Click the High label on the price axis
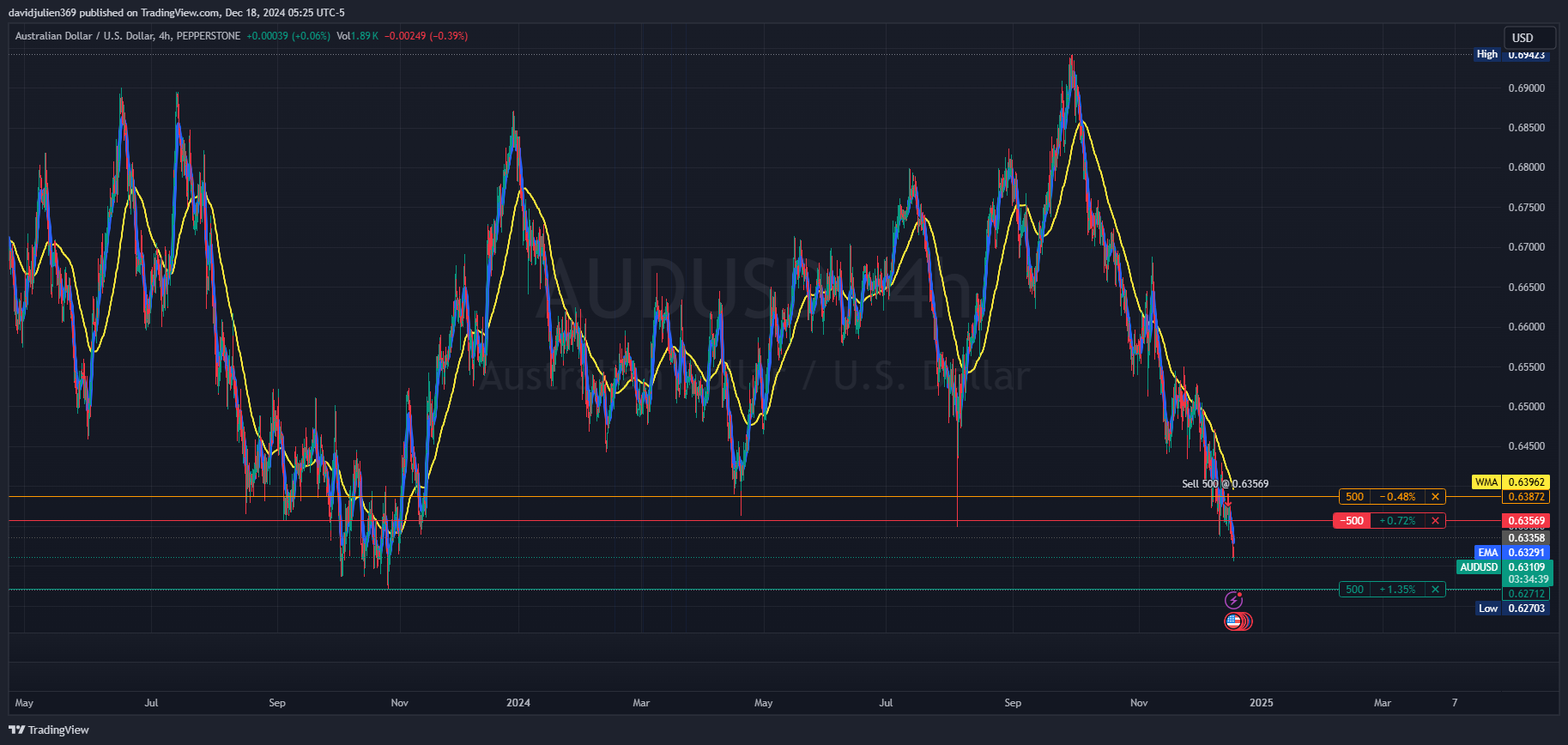Screen dimensions: 1568x745 coord(1486,54)
